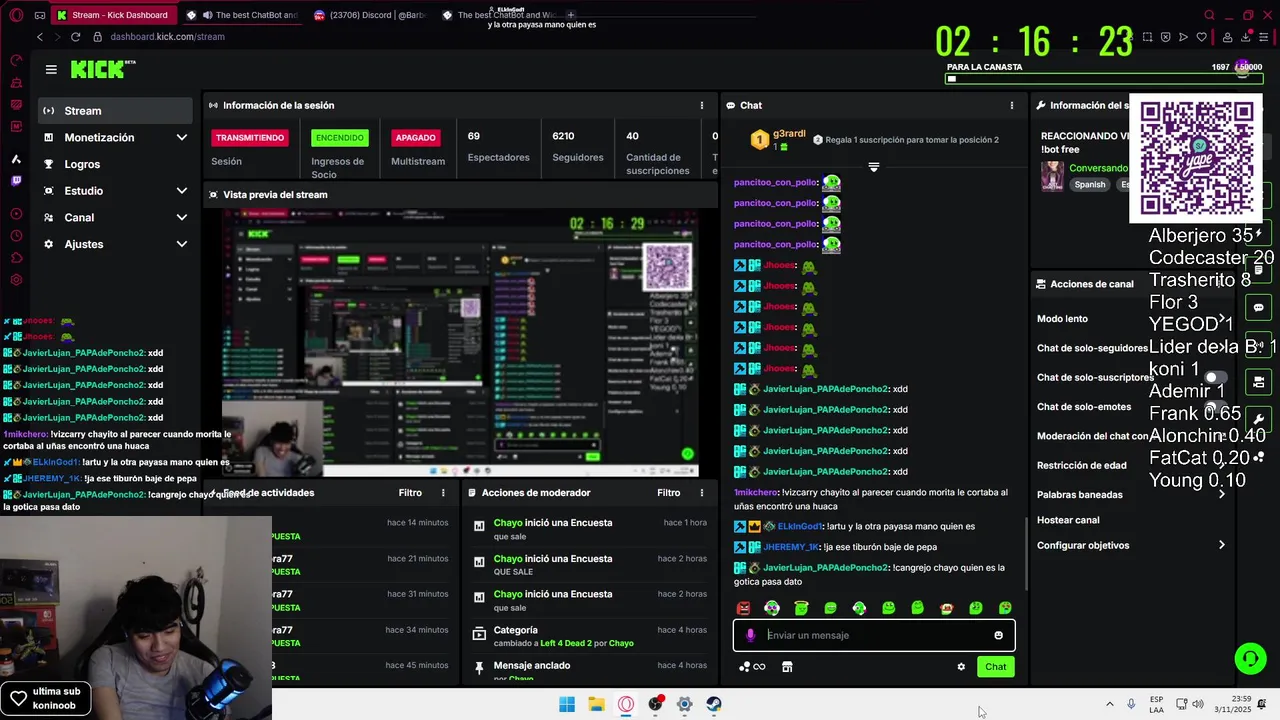
Task: Expand the Ajustes menu
Action: [181, 244]
